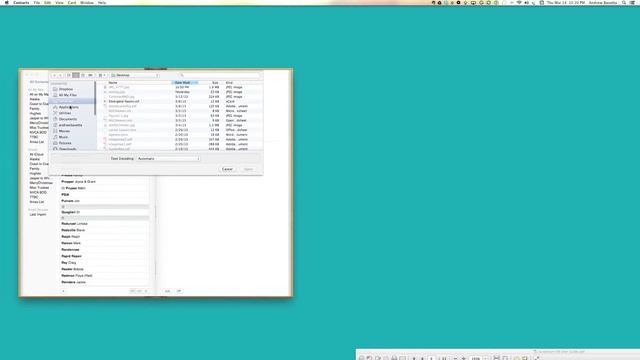Open the File menu
The width and height of the screenshot is (640, 360).
[37, 2]
